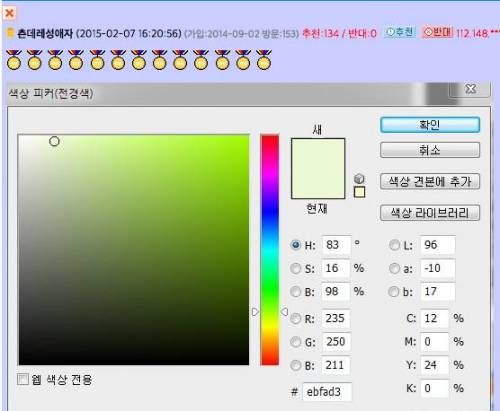Click the blue 추천 recommend button
Viewport: 500px width, 411px height.
[400, 32]
